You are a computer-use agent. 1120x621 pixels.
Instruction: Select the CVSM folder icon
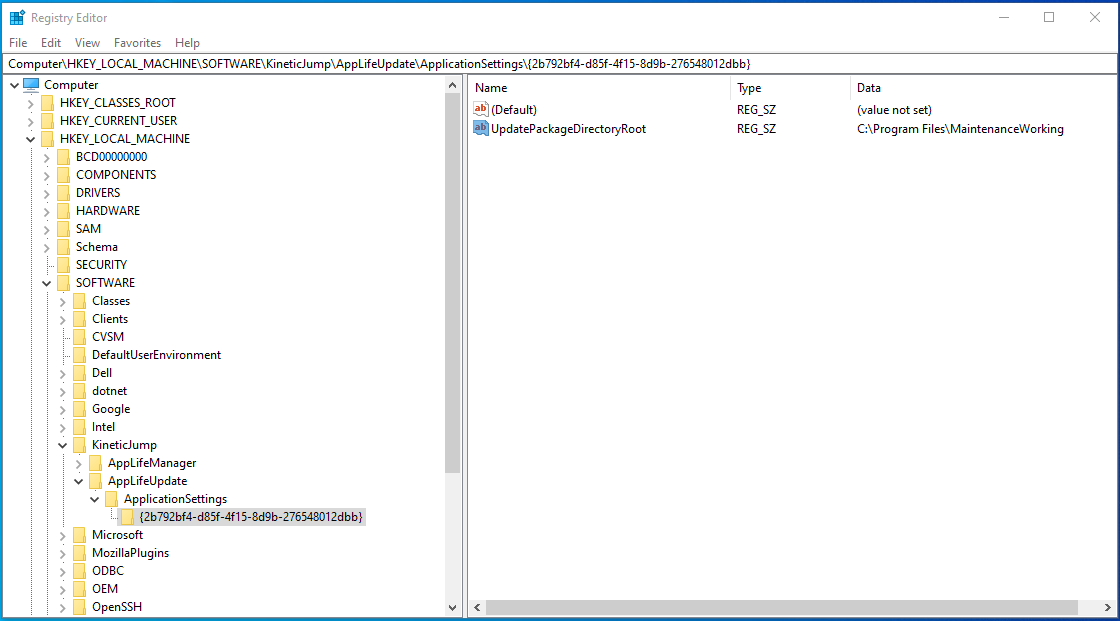79,337
